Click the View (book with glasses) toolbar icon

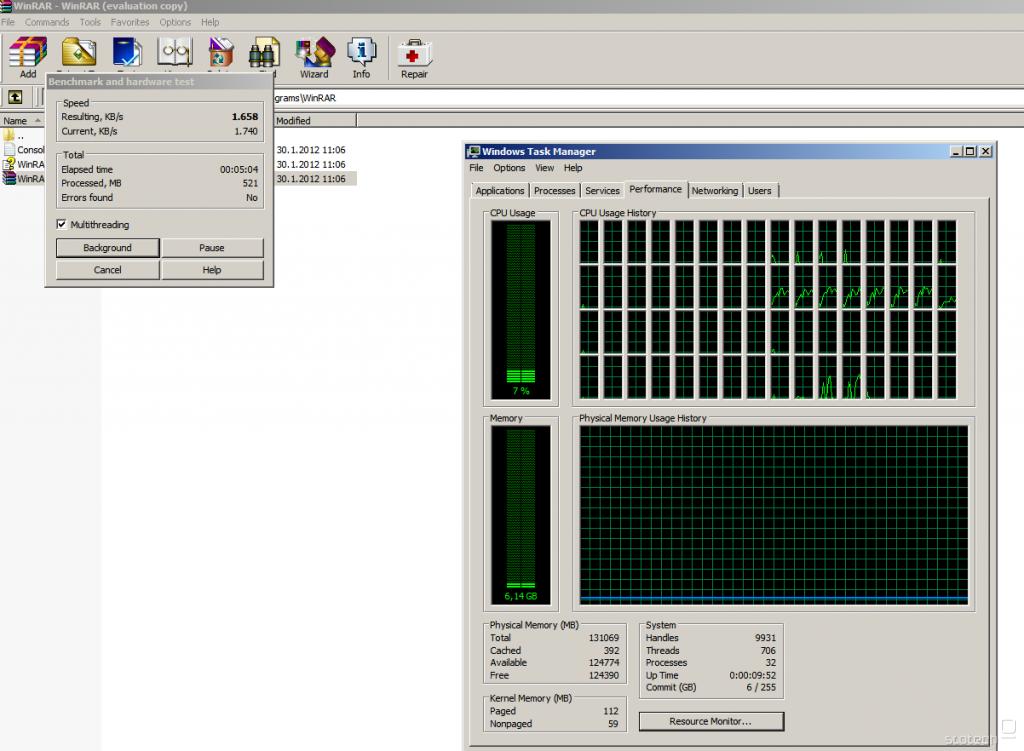pyautogui.click(x=174, y=53)
